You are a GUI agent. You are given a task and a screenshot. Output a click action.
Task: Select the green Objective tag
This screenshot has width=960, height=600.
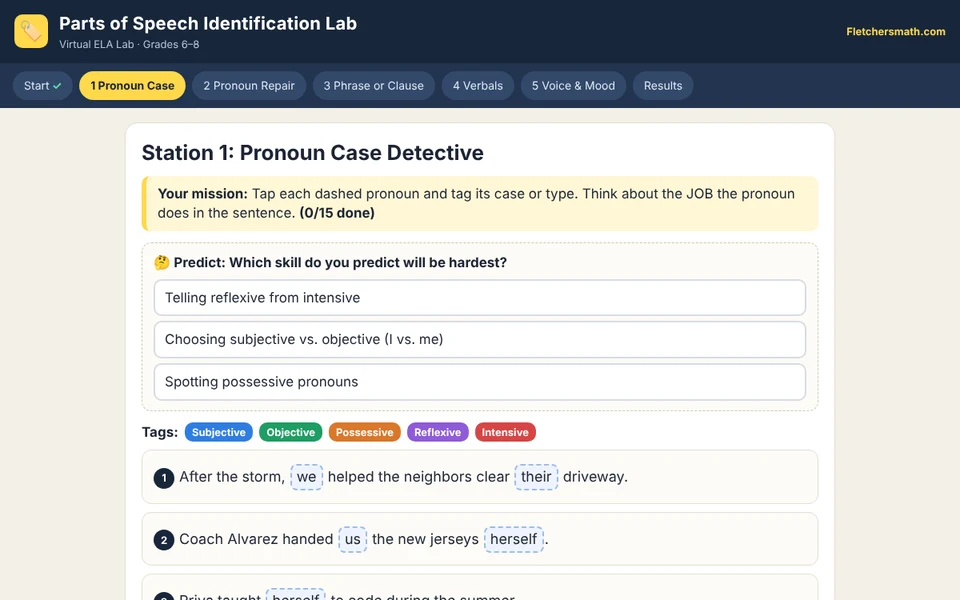point(290,432)
